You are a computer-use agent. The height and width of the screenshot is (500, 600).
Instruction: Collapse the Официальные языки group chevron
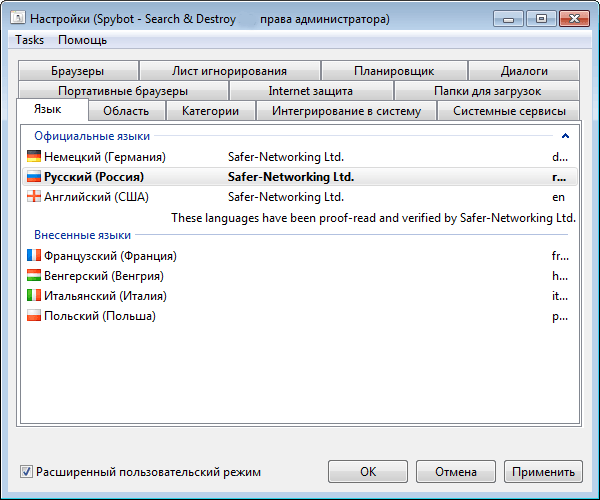coord(565,136)
